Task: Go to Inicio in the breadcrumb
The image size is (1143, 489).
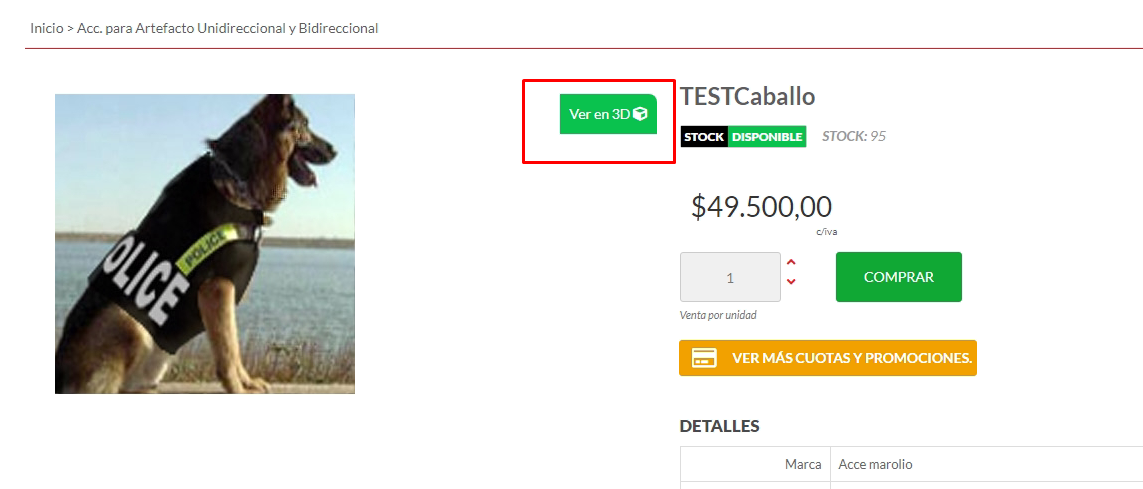Action: (47, 28)
